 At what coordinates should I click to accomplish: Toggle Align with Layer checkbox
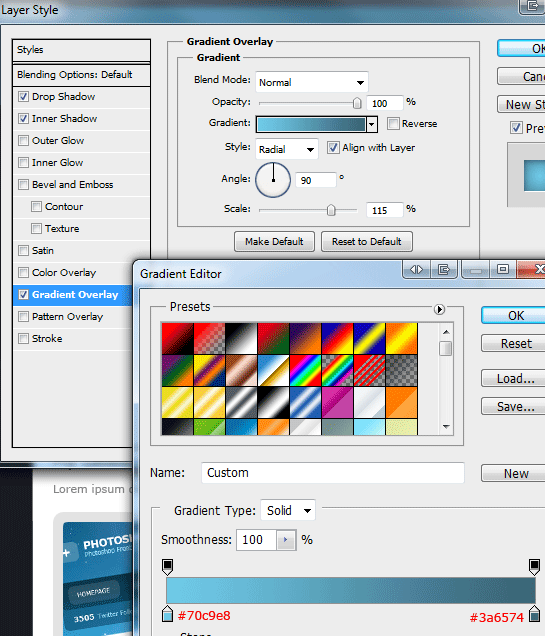coord(333,147)
